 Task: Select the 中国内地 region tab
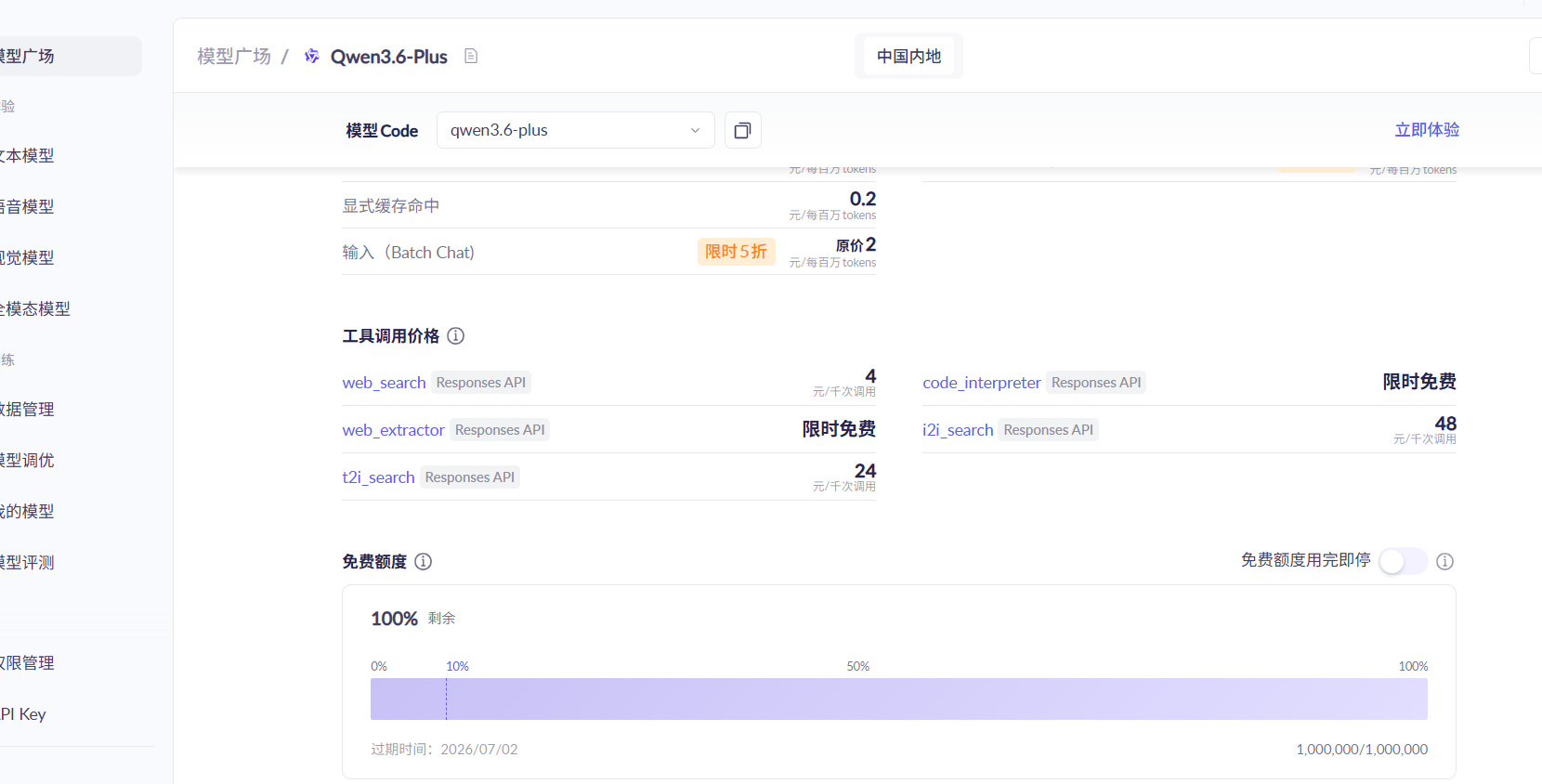pyautogui.click(x=908, y=56)
